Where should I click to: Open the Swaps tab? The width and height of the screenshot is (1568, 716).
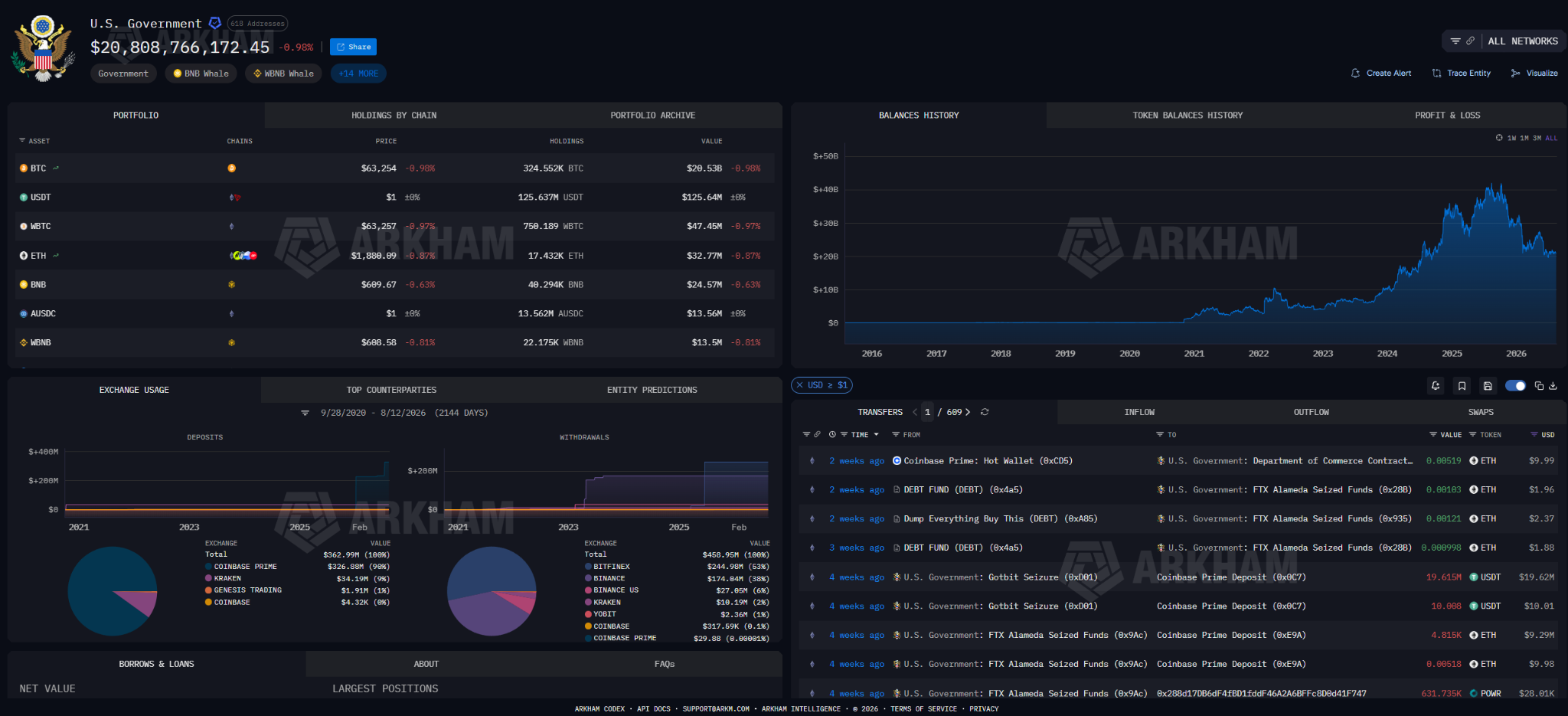click(1481, 413)
